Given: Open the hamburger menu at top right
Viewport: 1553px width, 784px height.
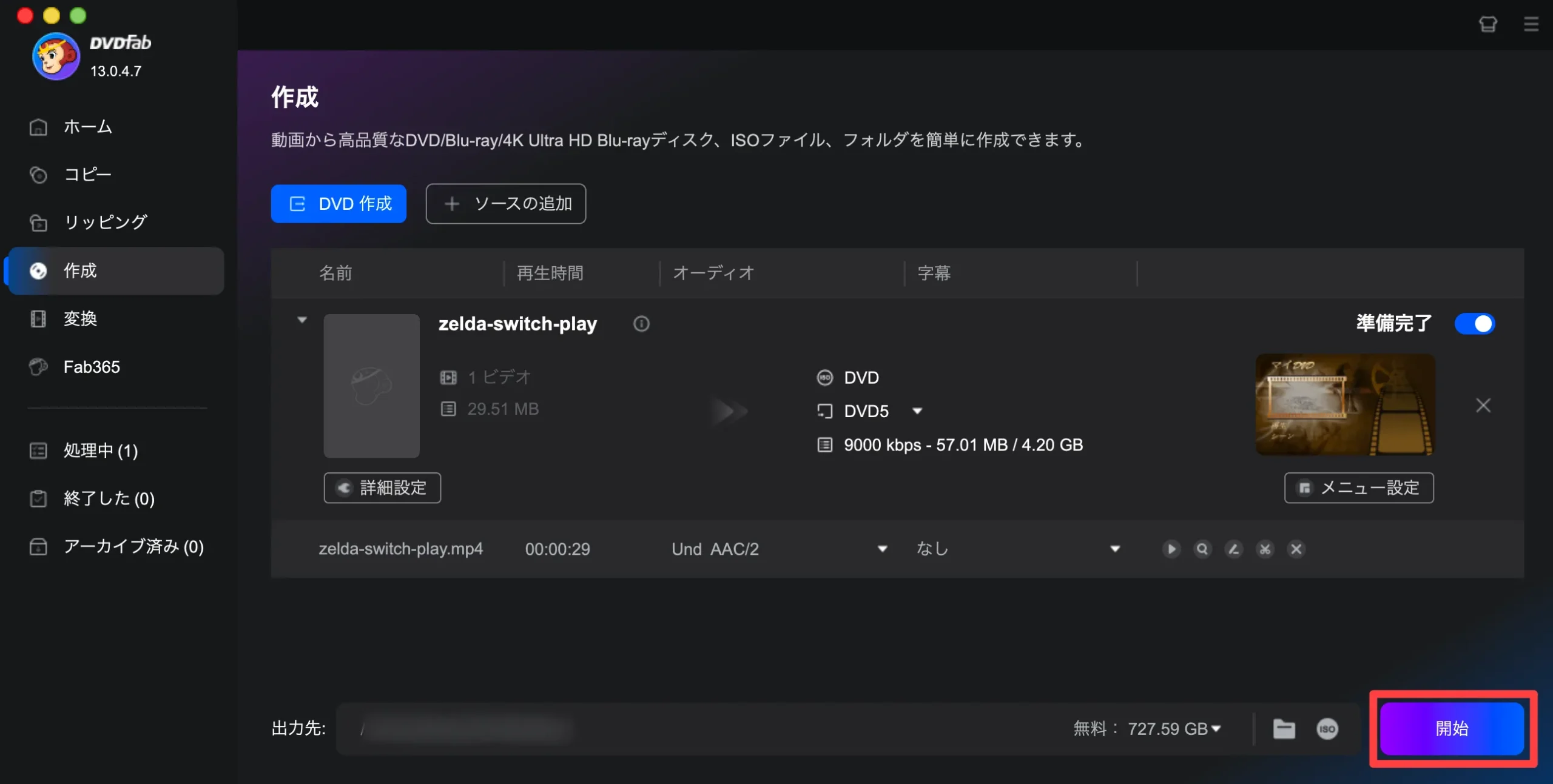Looking at the screenshot, I should coord(1531,24).
